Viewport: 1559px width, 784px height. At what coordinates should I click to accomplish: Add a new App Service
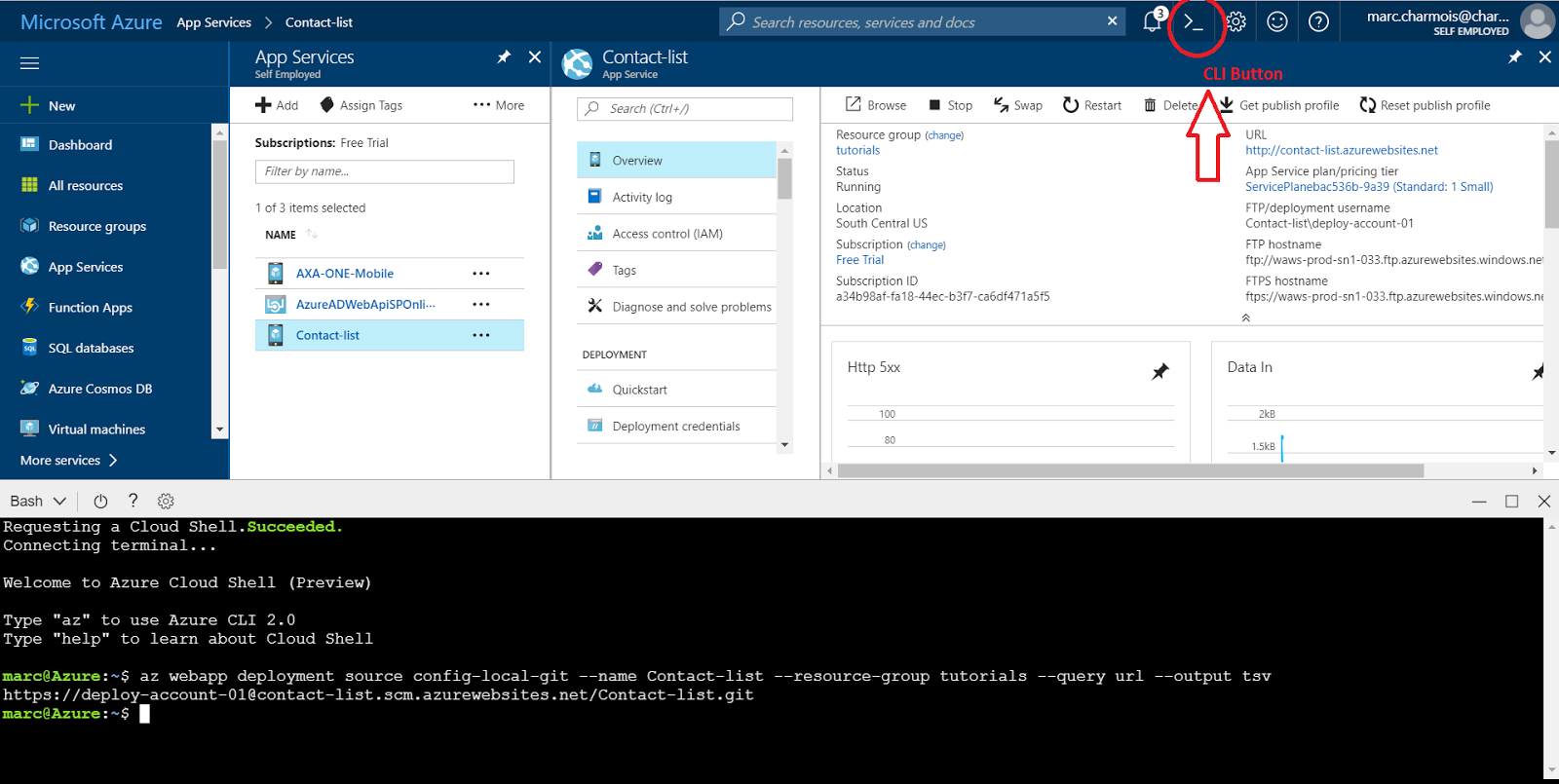[x=277, y=105]
